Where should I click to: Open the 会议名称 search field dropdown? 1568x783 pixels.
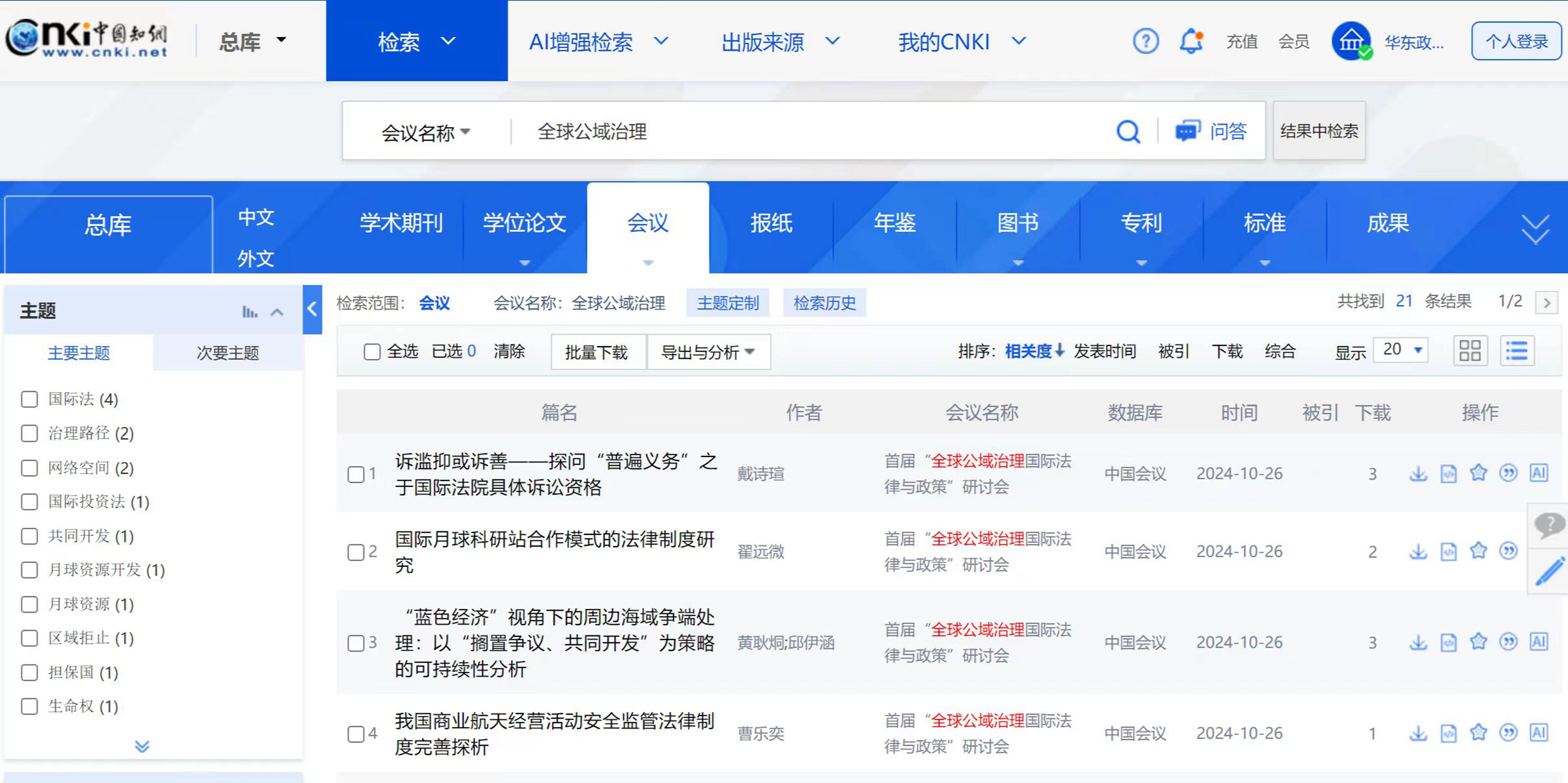point(426,132)
